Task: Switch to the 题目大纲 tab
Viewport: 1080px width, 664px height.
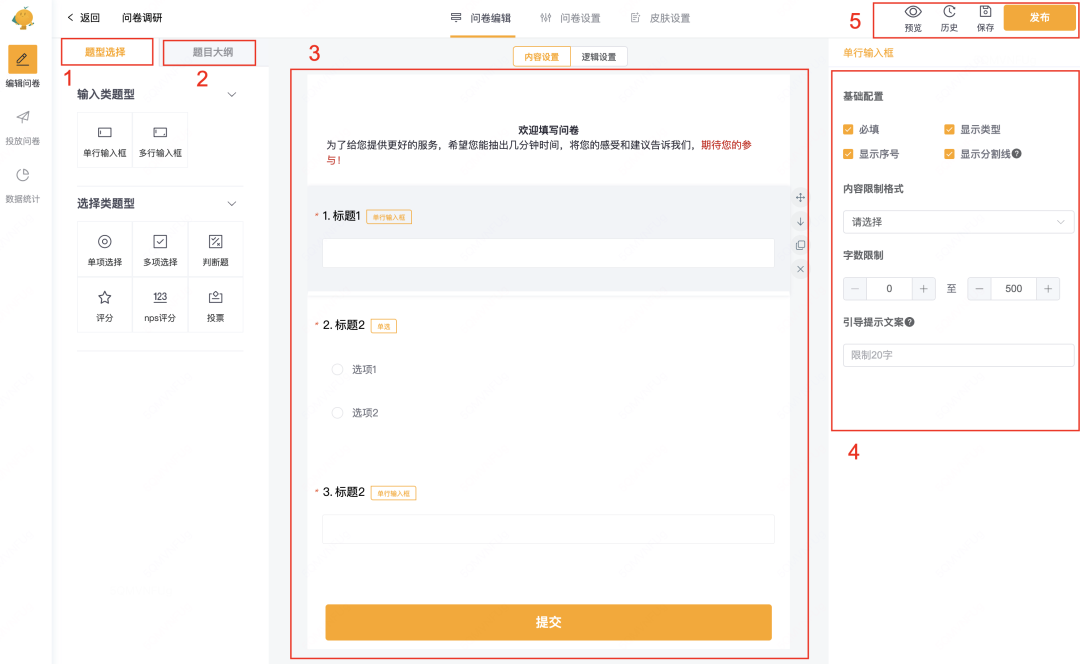Action: pyautogui.click(x=212, y=52)
